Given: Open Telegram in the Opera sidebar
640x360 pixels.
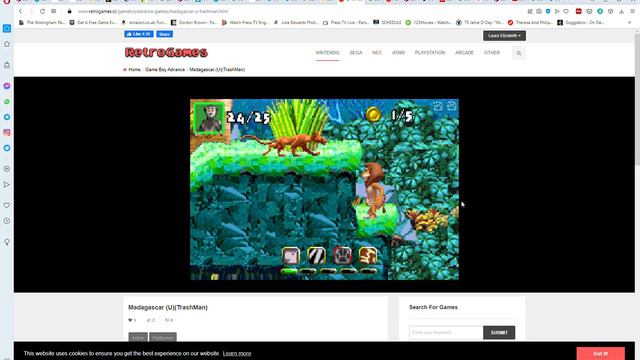Looking at the screenshot, I should coord(7,117).
